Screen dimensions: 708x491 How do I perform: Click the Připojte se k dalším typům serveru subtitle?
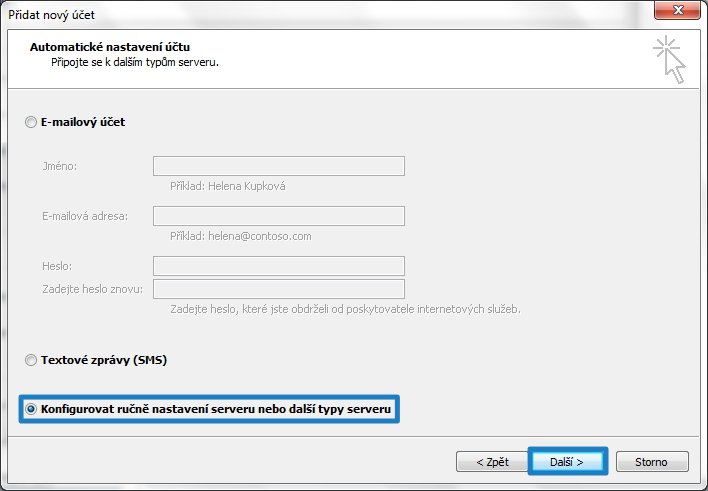click(135, 62)
